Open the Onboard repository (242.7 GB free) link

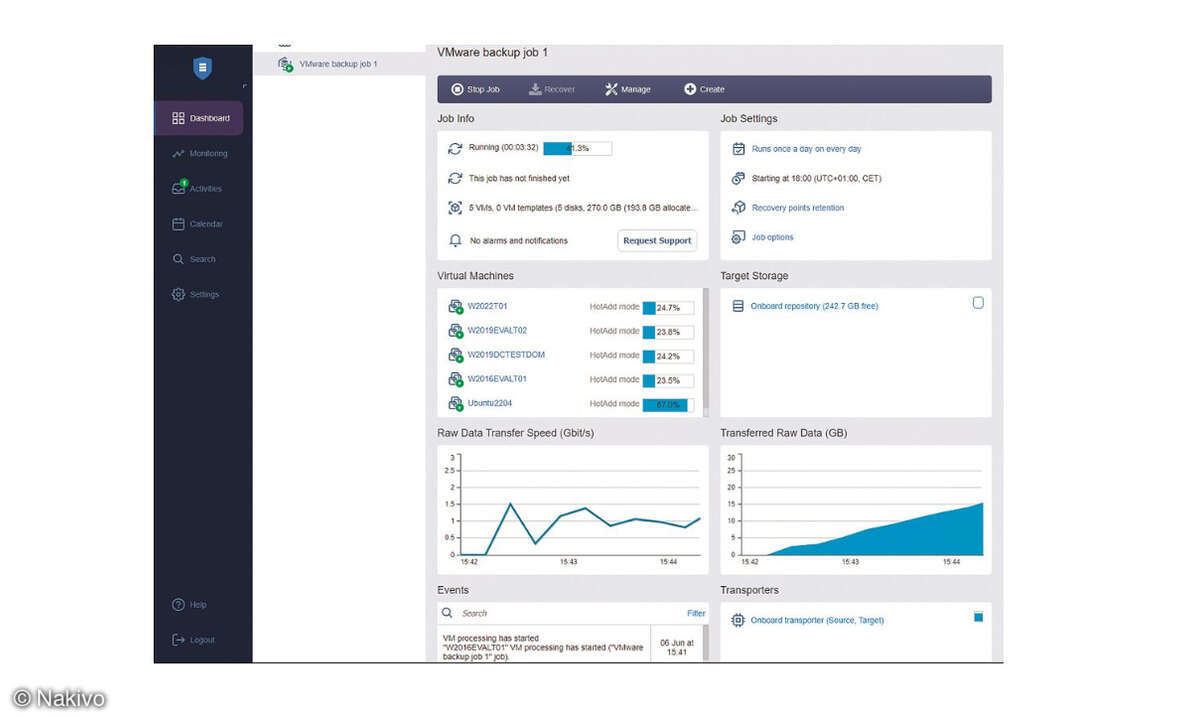[814, 306]
